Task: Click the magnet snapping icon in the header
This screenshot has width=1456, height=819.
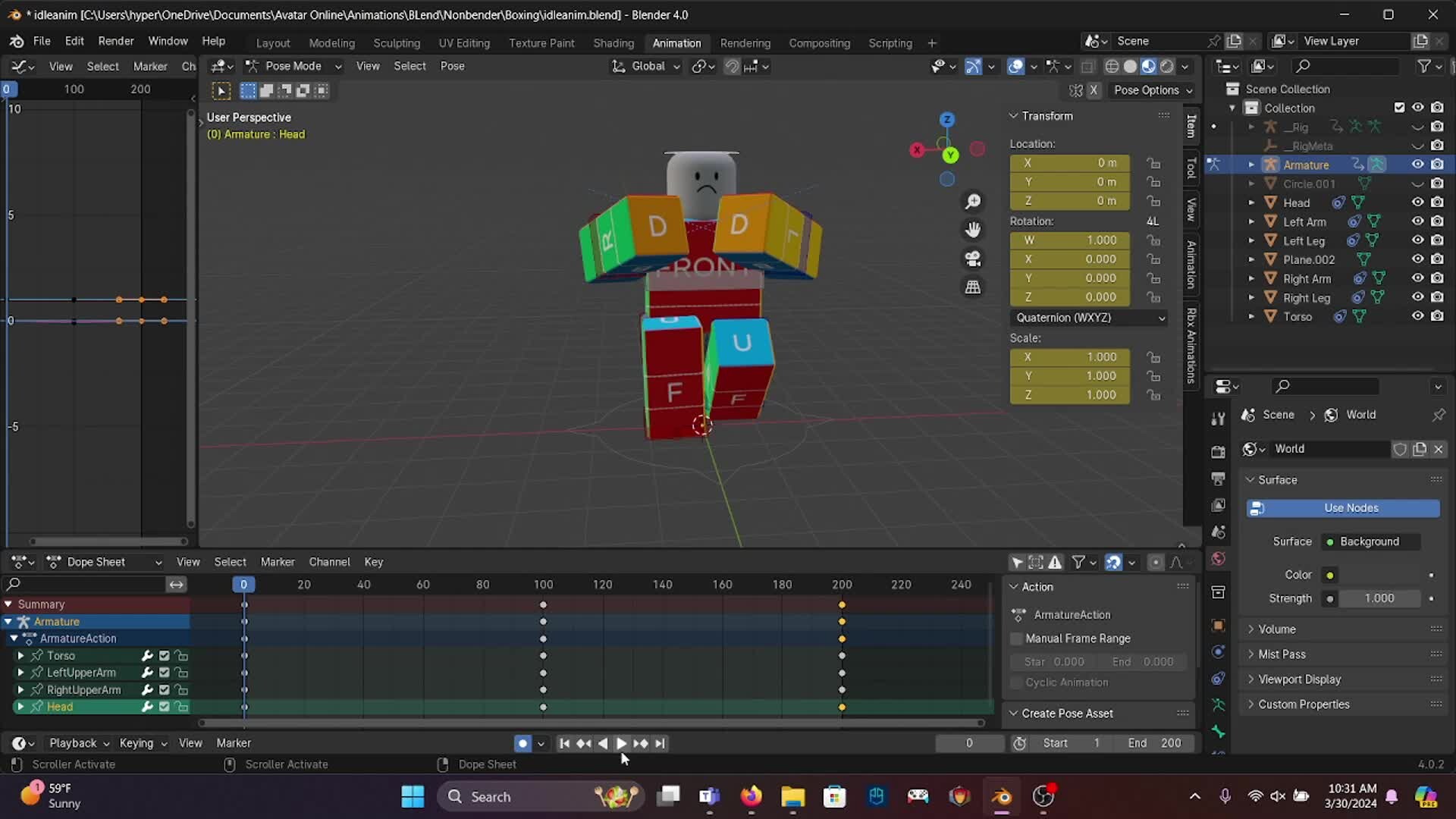Action: (x=730, y=67)
